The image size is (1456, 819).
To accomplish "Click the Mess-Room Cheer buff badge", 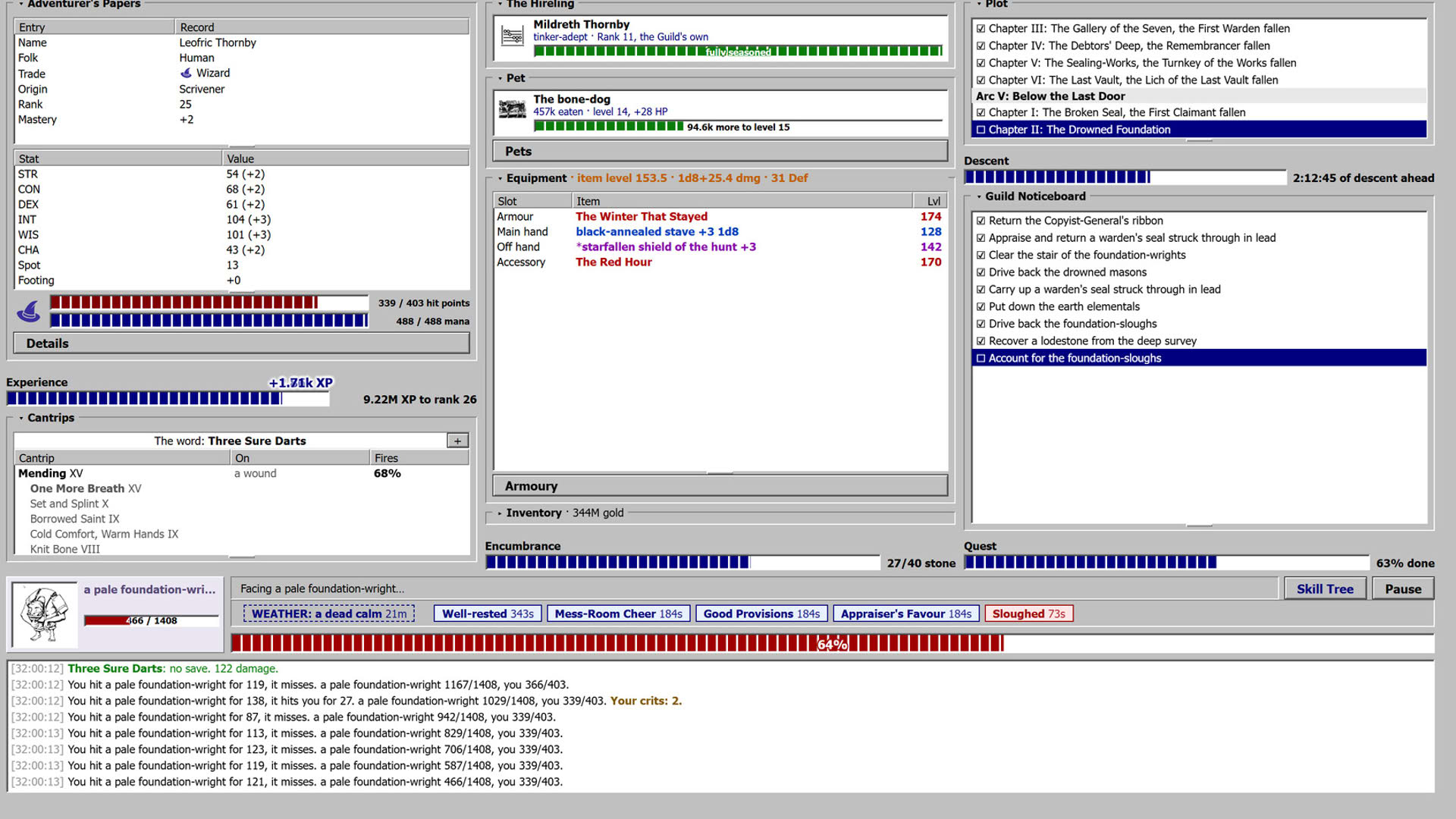I will (618, 613).
